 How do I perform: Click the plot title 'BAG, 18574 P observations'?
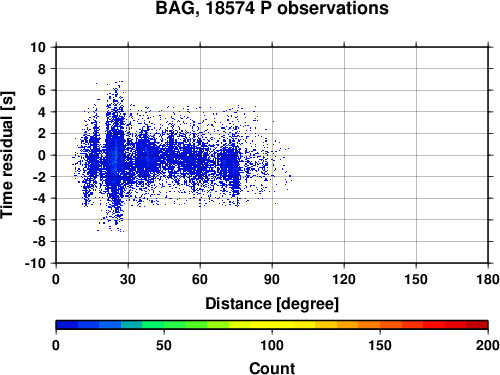click(272, 8)
